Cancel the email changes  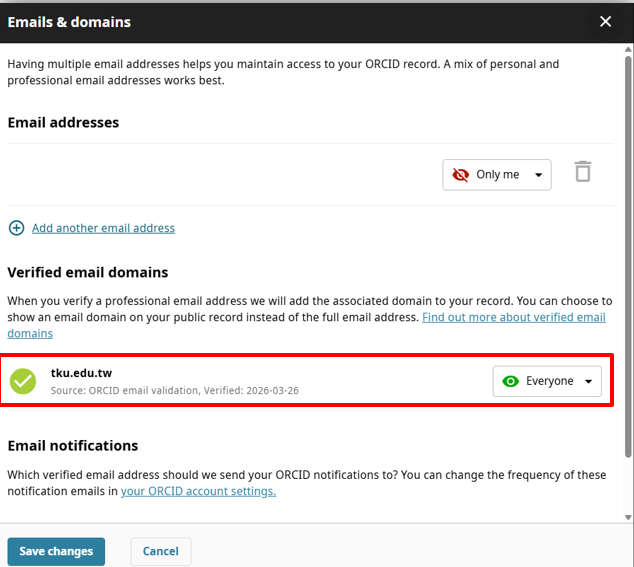[x=161, y=551]
